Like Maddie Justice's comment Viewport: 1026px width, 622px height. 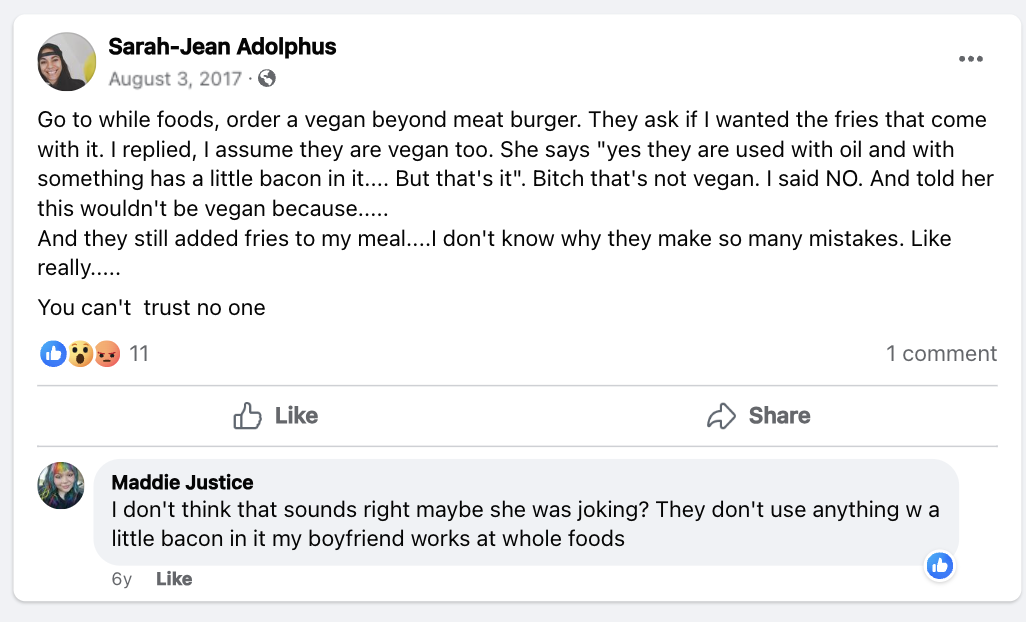click(x=174, y=579)
